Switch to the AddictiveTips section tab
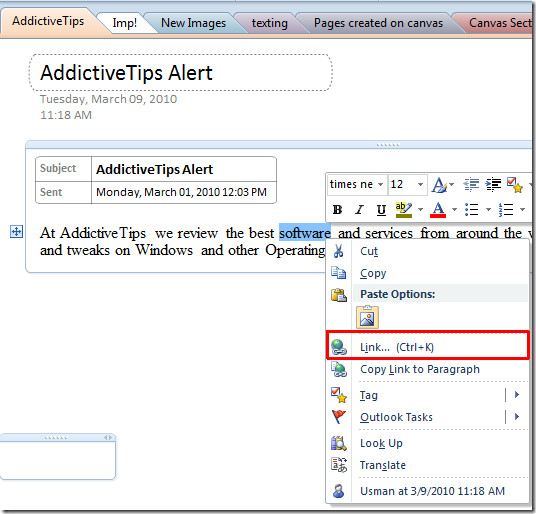Image resolution: width=536 pixels, height=514 pixels. [x=48, y=21]
